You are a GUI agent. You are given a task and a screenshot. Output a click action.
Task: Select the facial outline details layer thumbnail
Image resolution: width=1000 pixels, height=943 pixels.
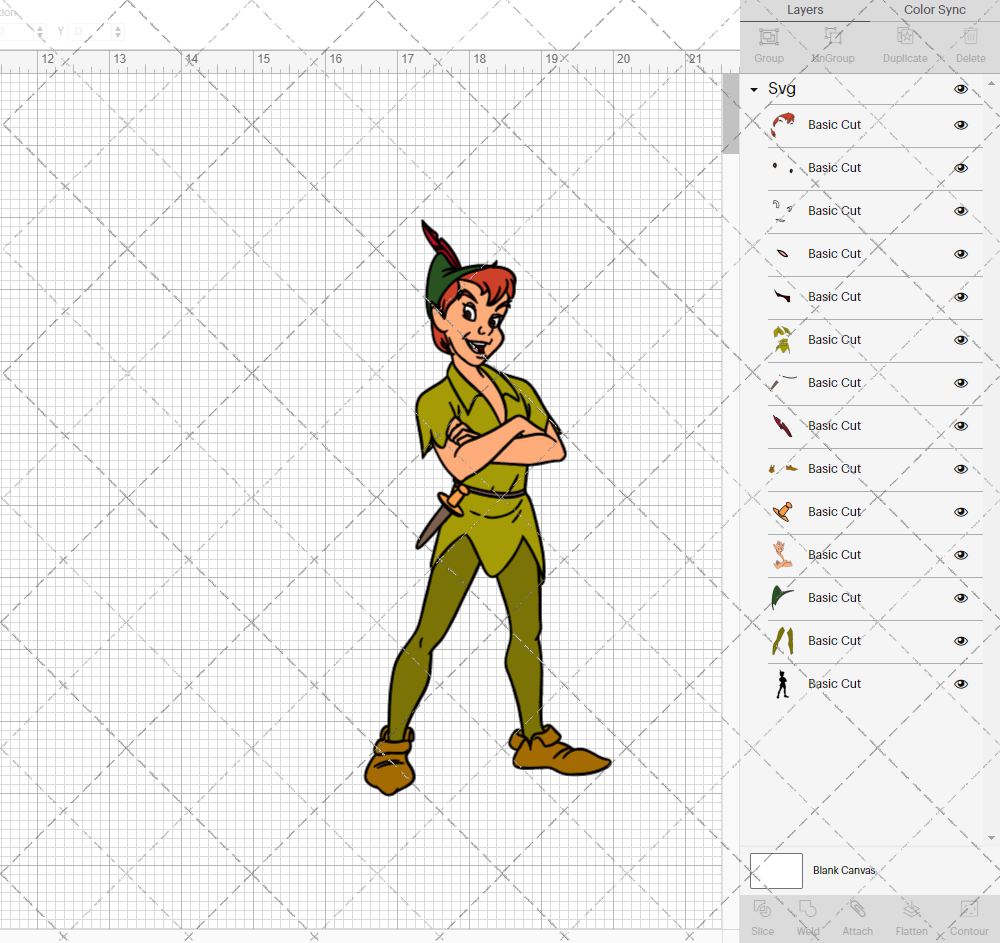tap(783, 211)
